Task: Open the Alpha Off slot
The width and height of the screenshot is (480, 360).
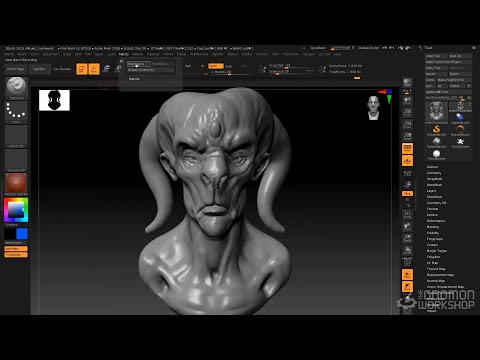Action: 16,136
